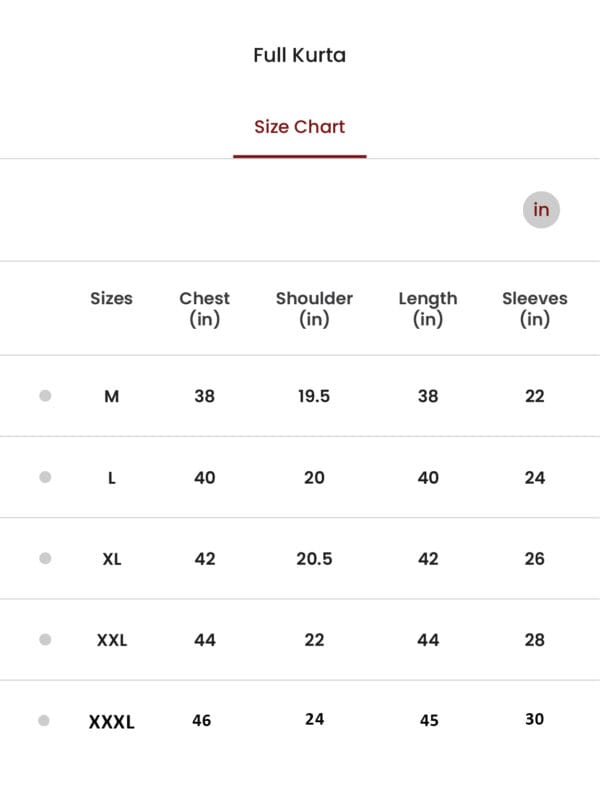600x800 pixels.
Task: Click the Sleeves (in) column header
Action: point(535,309)
